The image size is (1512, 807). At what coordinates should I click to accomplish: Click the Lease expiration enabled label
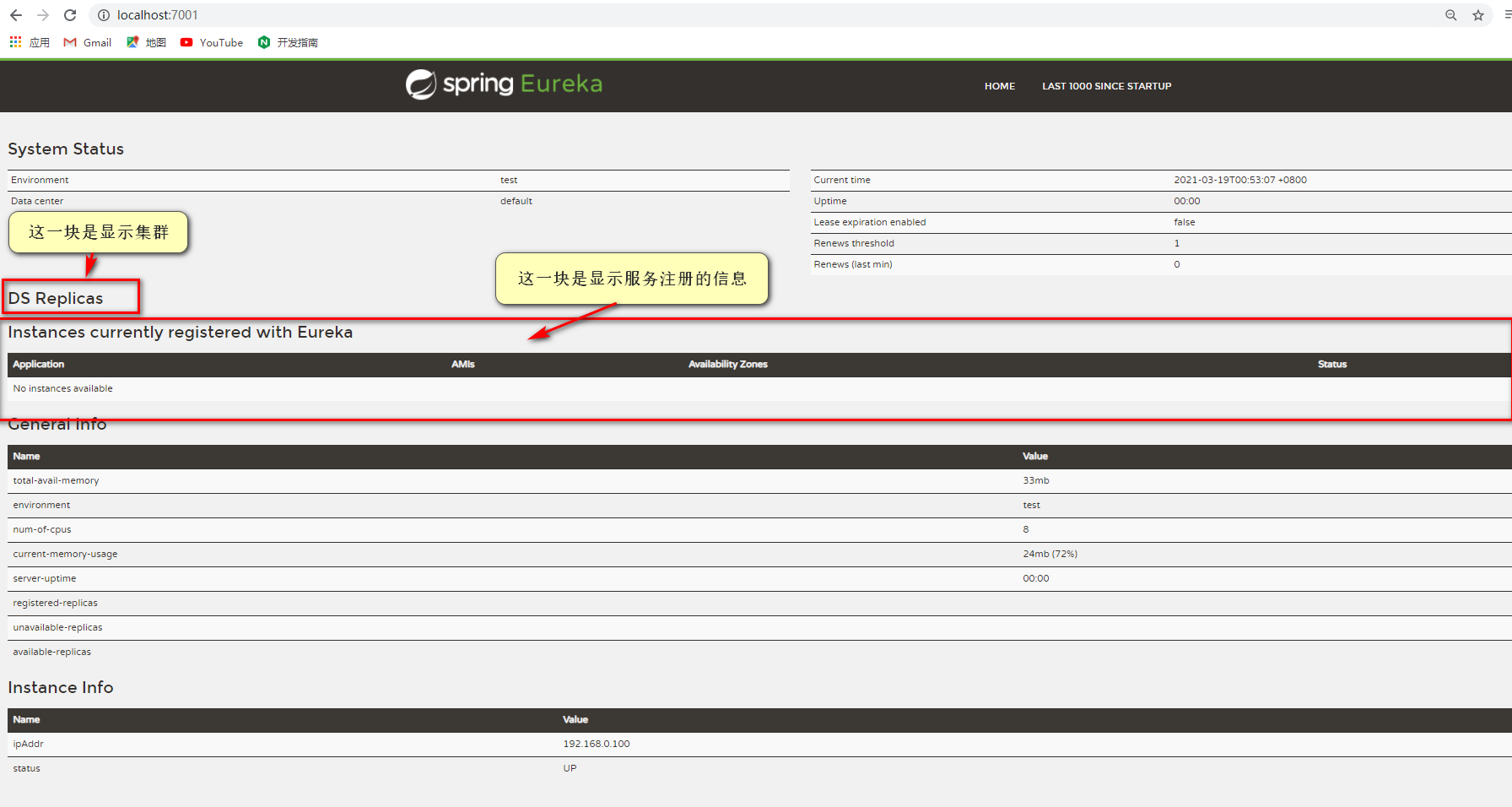pyautogui.click(x=870, y=222)
